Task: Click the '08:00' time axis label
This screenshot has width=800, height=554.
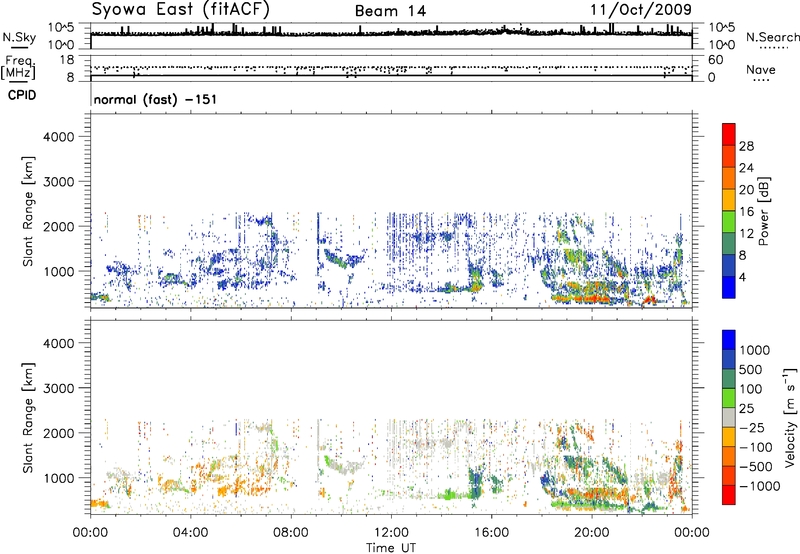Action: click(291, 533)
